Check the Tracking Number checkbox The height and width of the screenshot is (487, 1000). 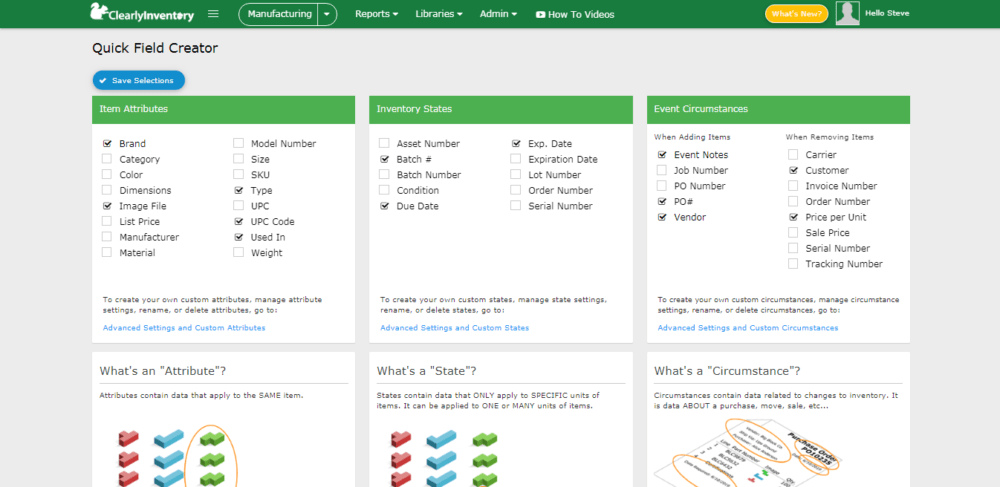pos(793,264)
